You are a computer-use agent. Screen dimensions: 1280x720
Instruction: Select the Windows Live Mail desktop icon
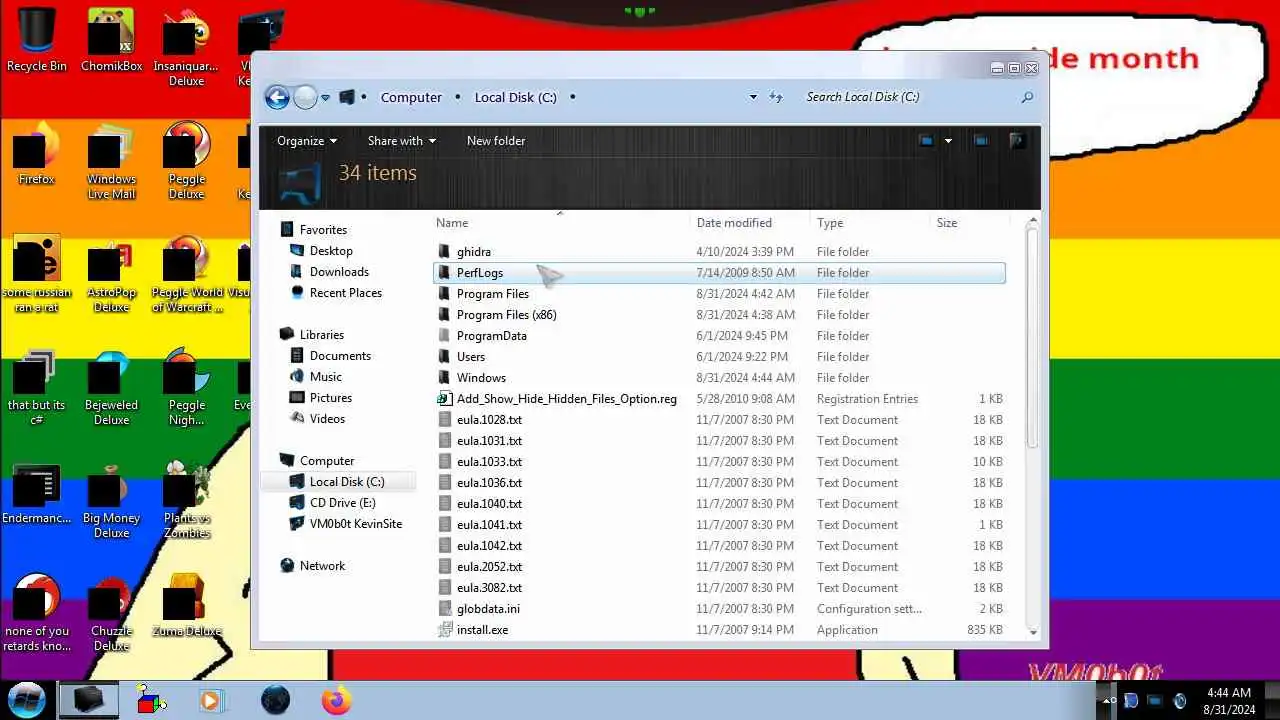[112, 162]
